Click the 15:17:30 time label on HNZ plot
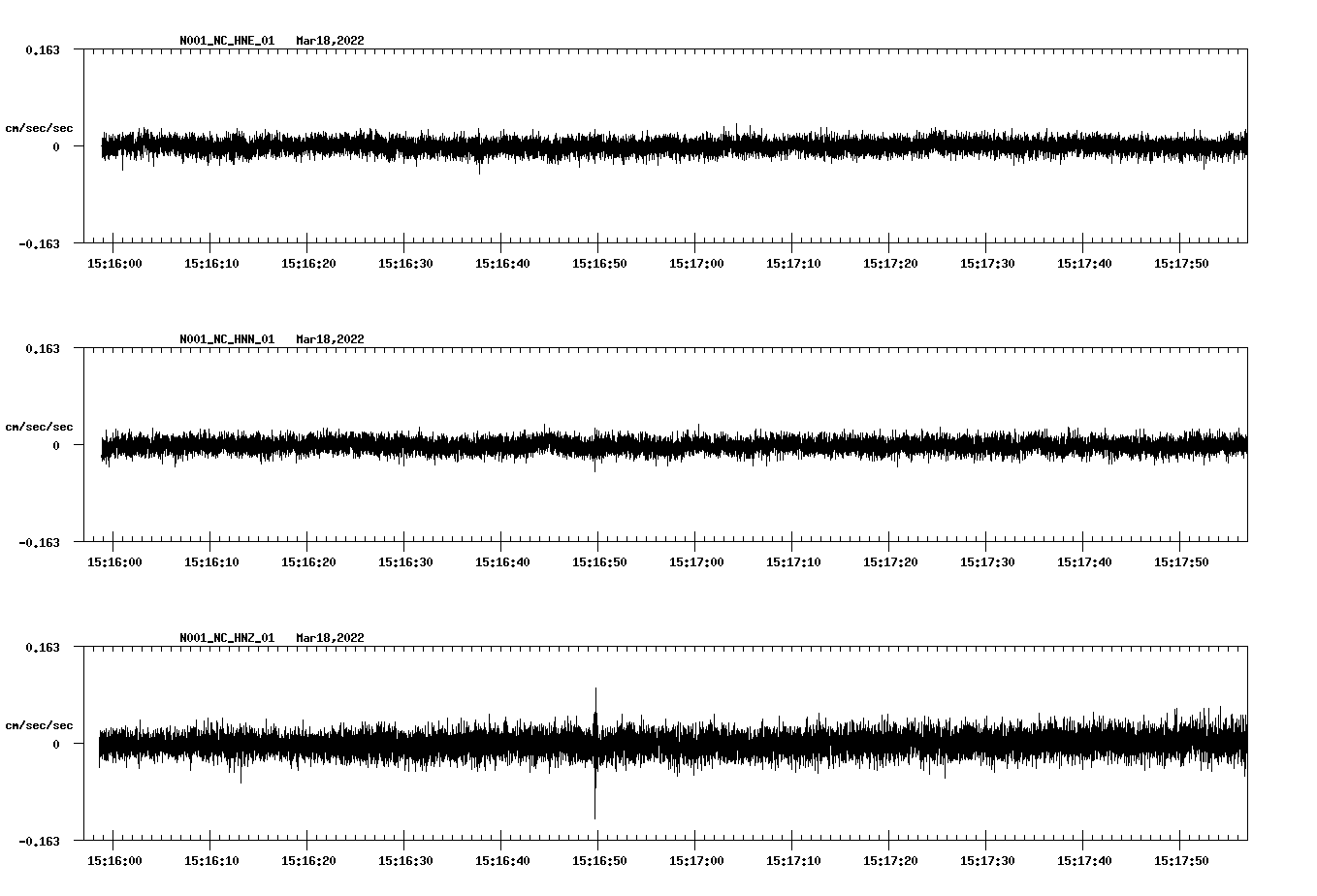 pyautogui.click(x=987, y=861)
